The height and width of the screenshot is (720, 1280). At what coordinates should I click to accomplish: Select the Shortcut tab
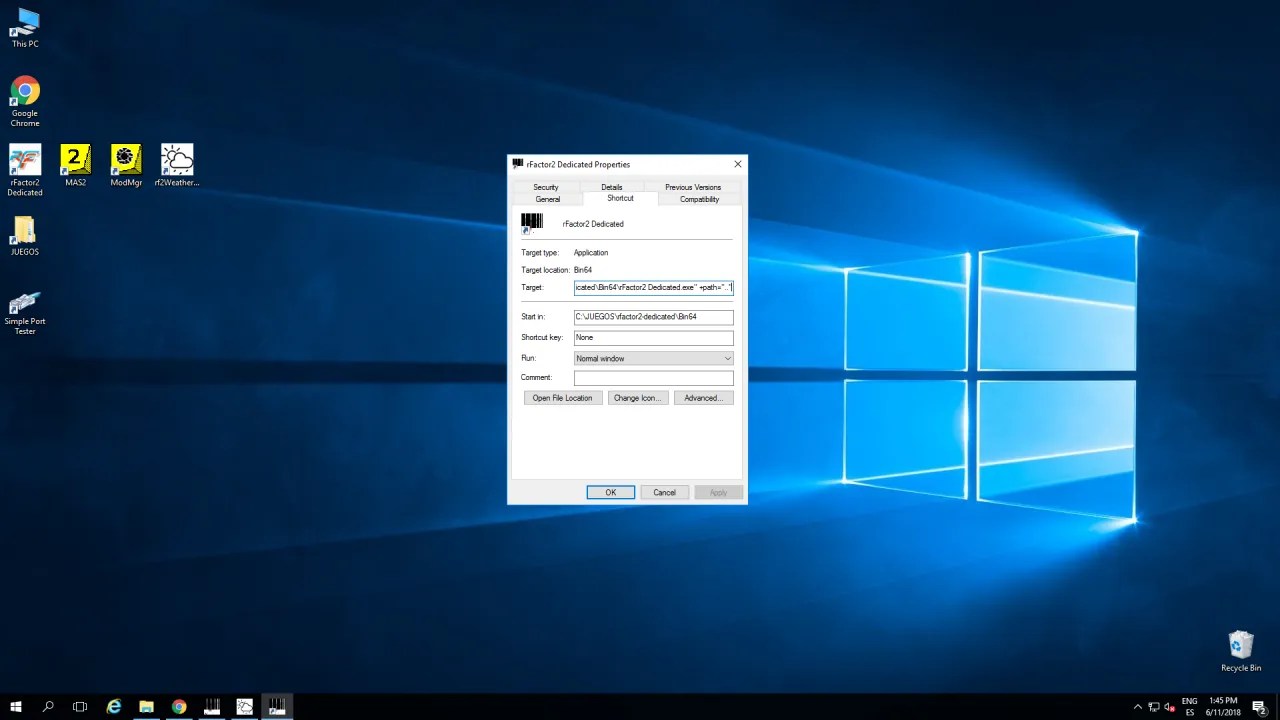(621, 198)
